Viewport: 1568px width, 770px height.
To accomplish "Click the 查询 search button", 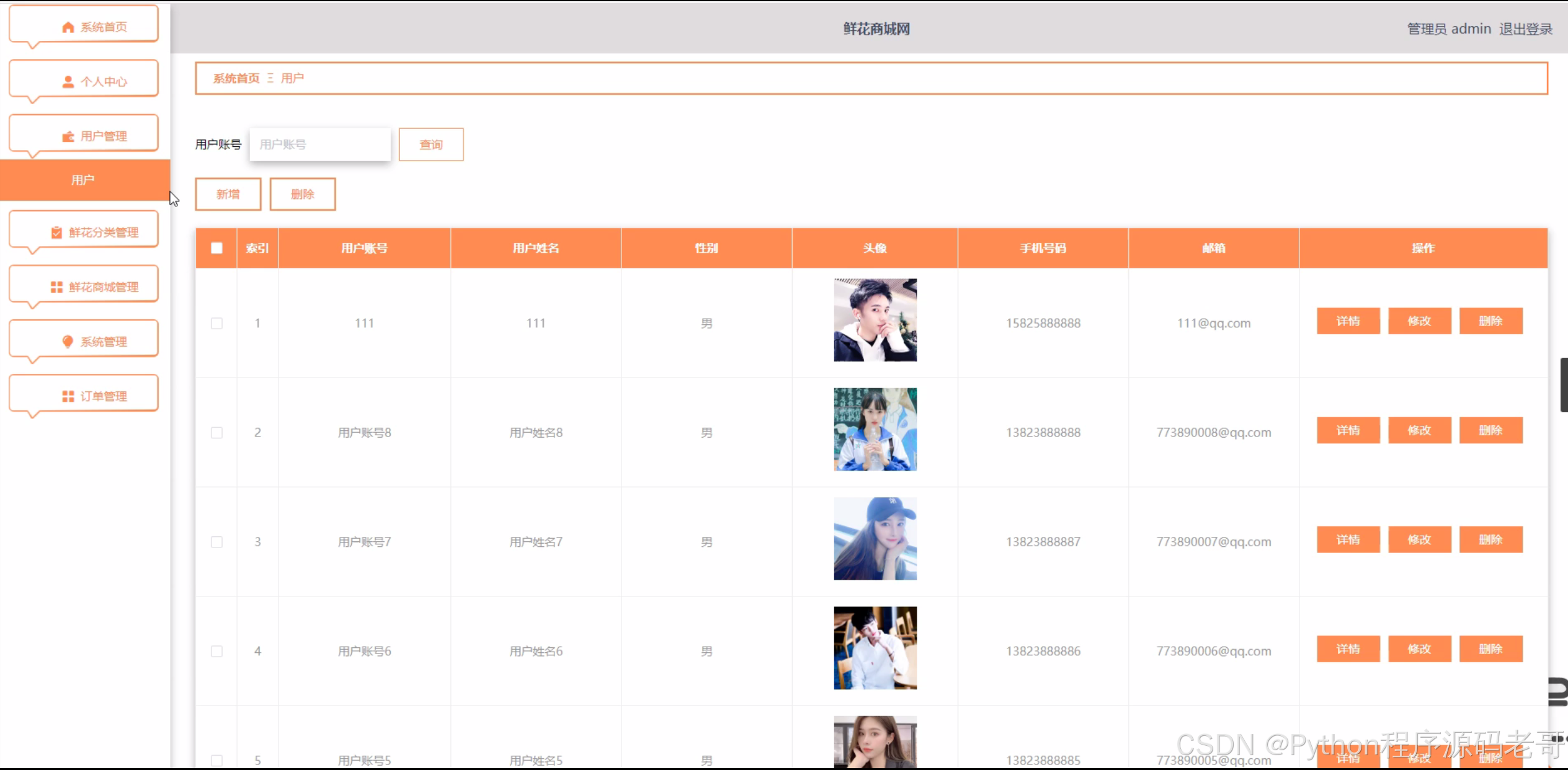I will click(x=431, y=144).
